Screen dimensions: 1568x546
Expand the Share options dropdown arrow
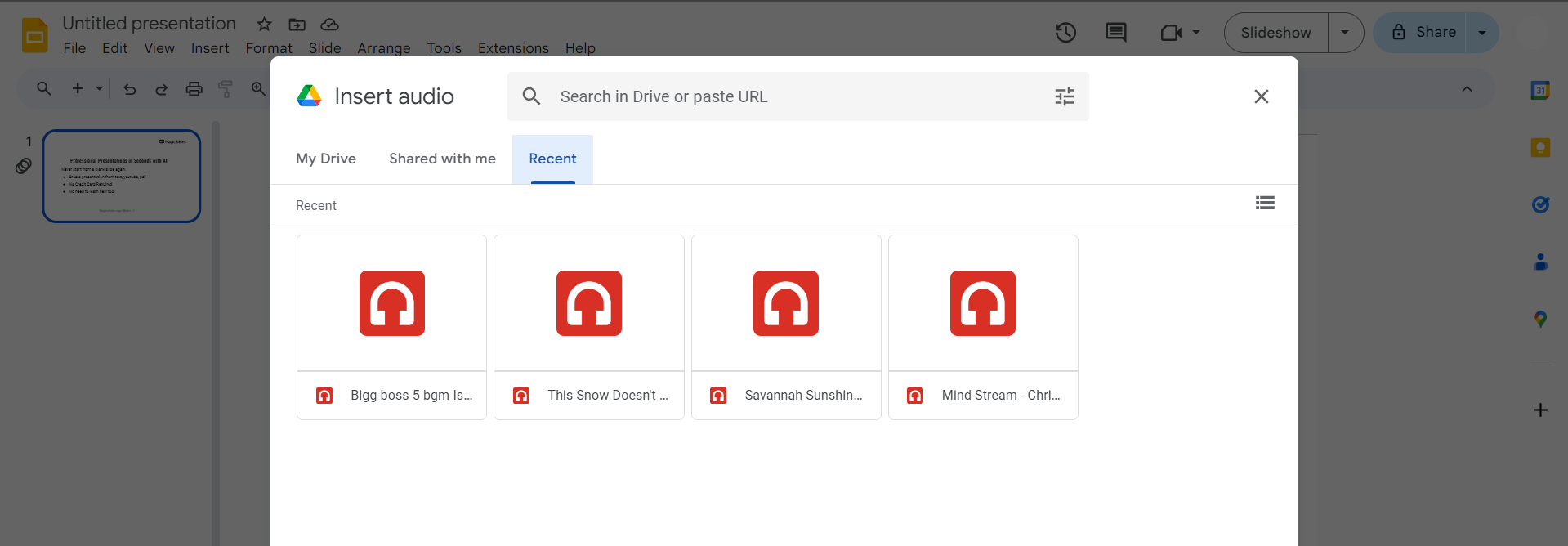point(1482,33)
